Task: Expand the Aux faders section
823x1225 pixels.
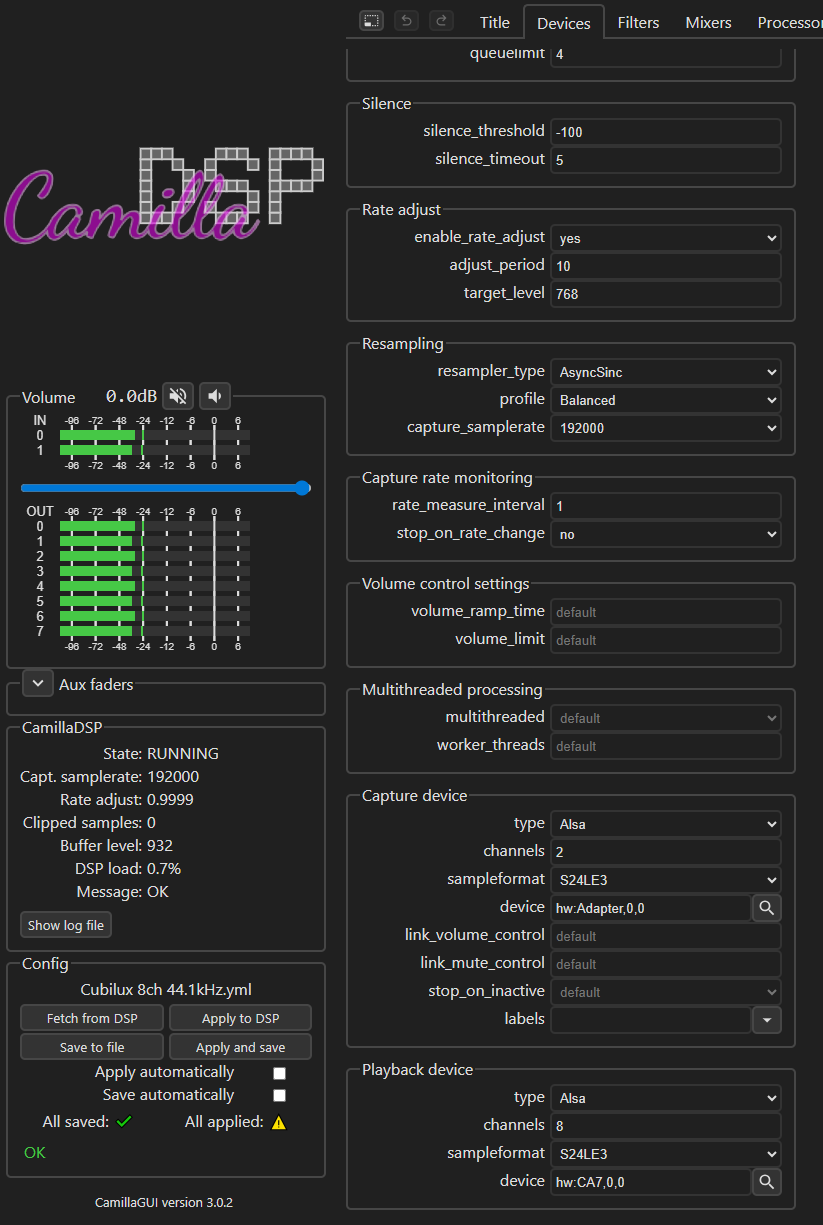Action: (x=38, y=684)
